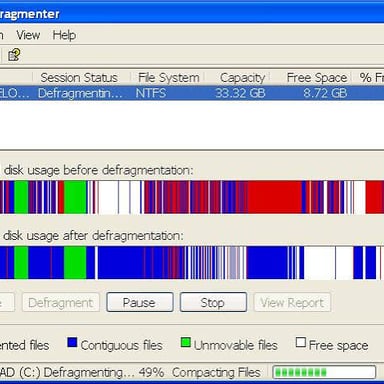The width and height of the screenshot is (384, 384).
Task: Select the 8.72 GB free space value
Action: coord(325,93)
